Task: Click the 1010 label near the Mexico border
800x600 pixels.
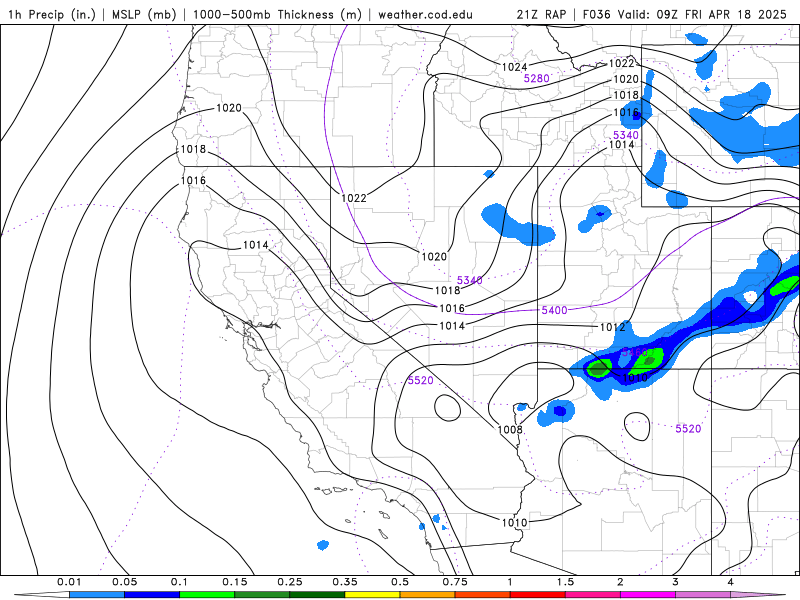Action: pyautogui.click(x=514, y=522)
